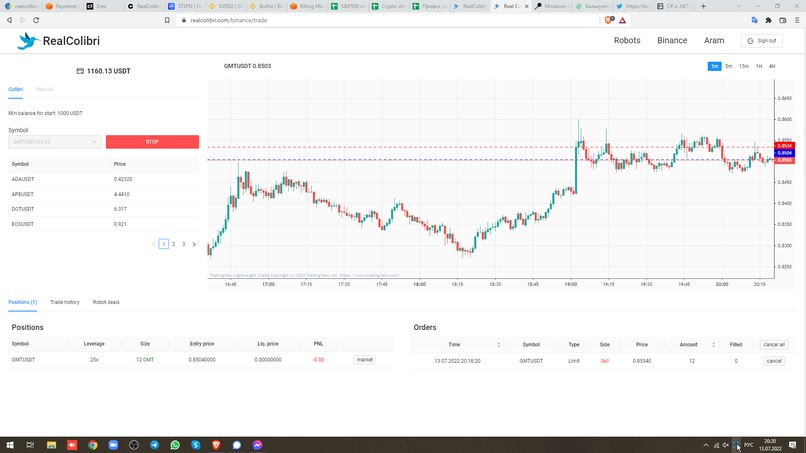This screenshot has width=806, height=453.
Task: Open the Trade history tab
Action: tap(65, 302)
